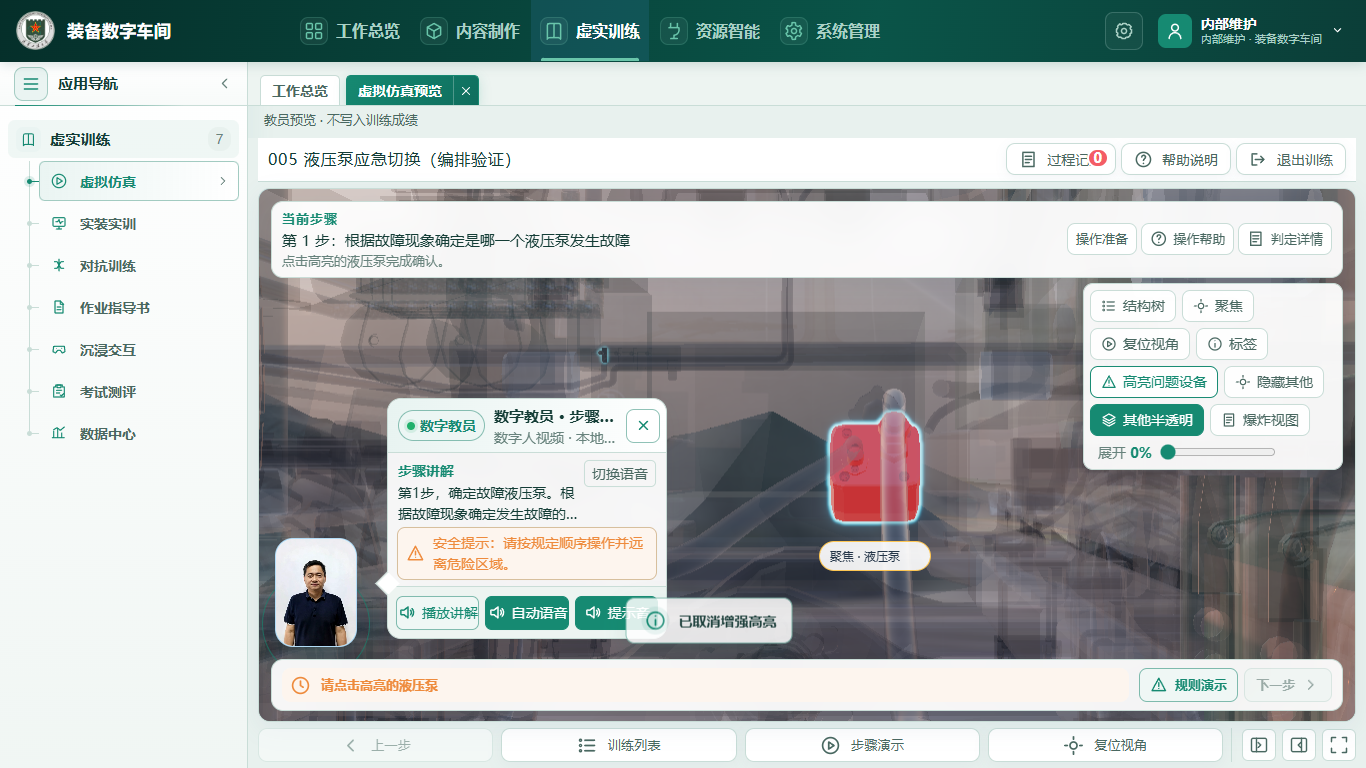1366x768 pixels.
Task: Select the 工作总览 tab
Action: tap(300, 91)
